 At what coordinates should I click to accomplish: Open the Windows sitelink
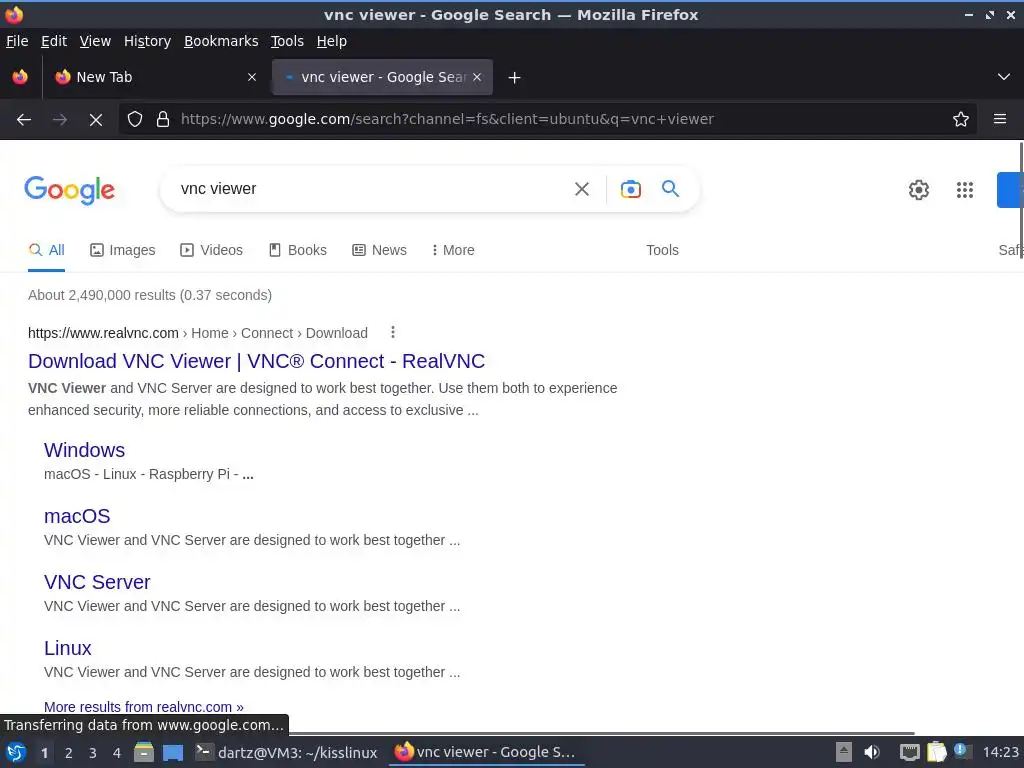[x=84, y=450]
